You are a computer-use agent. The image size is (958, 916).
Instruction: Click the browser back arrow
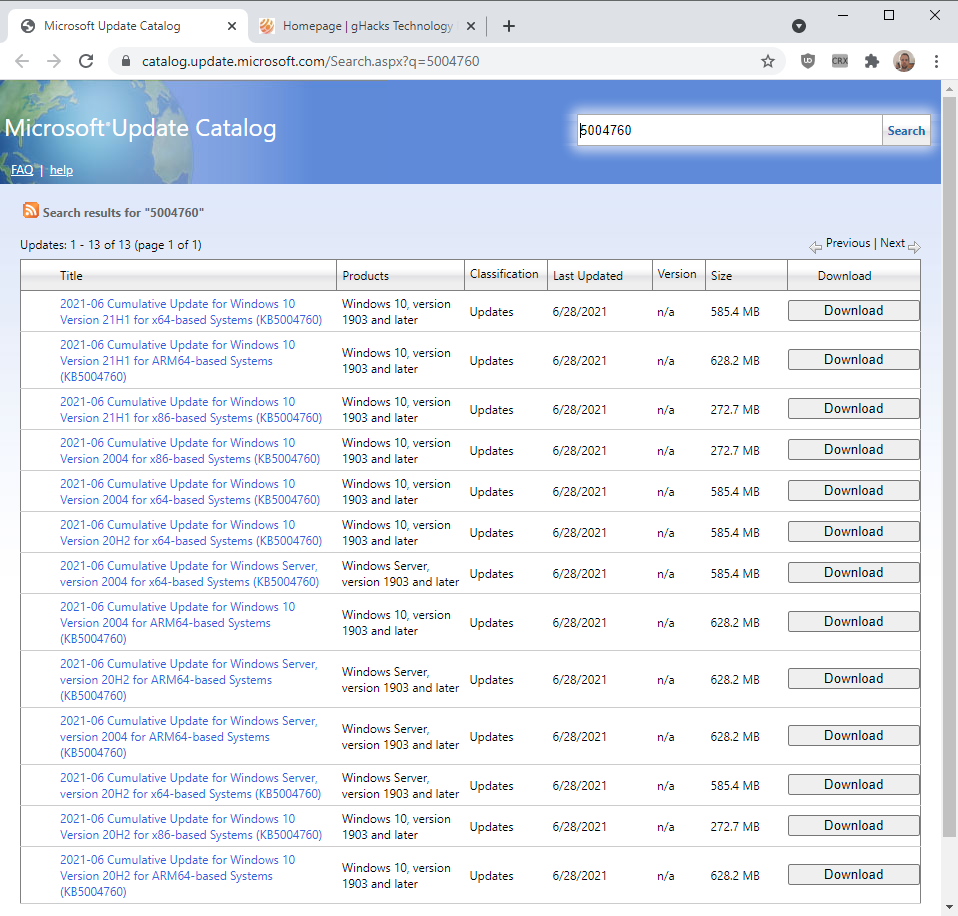click(x=22, y=61)
